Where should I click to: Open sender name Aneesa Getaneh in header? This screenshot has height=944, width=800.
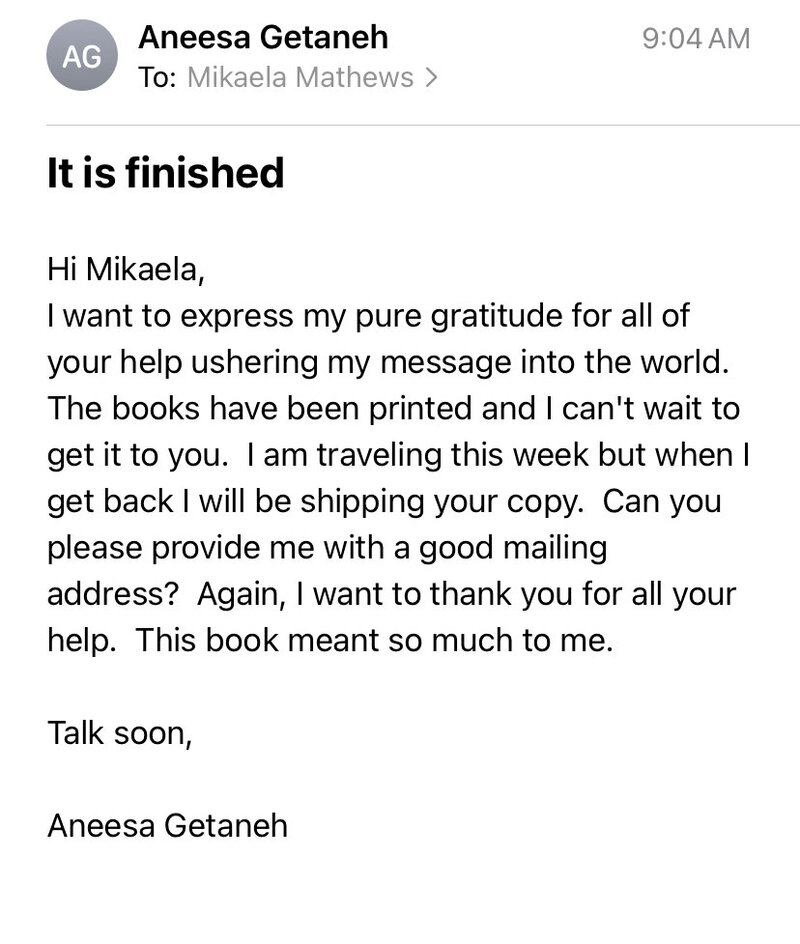[263, 37]
